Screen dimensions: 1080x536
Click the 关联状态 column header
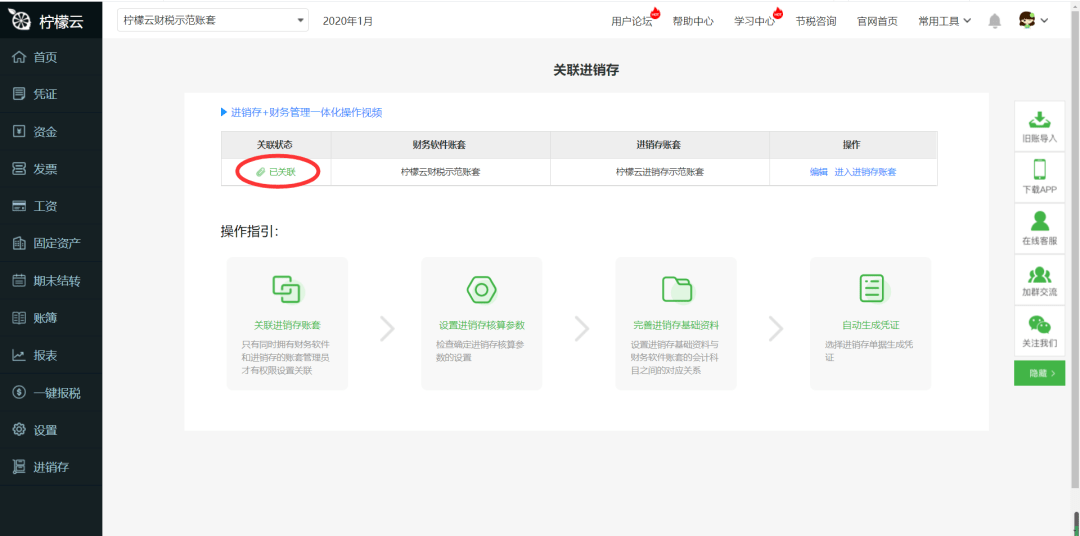click(276, 145)
